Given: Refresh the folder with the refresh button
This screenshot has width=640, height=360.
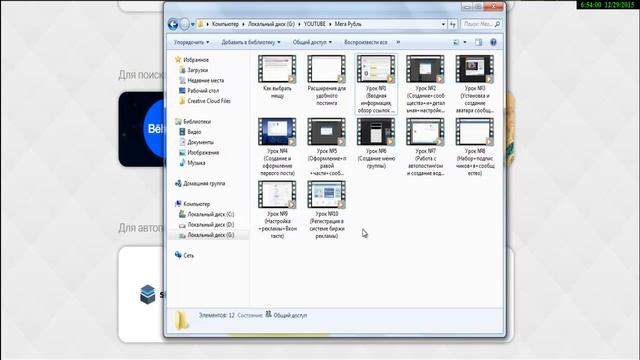Looking at the screenshot, I should click(453, 24).
